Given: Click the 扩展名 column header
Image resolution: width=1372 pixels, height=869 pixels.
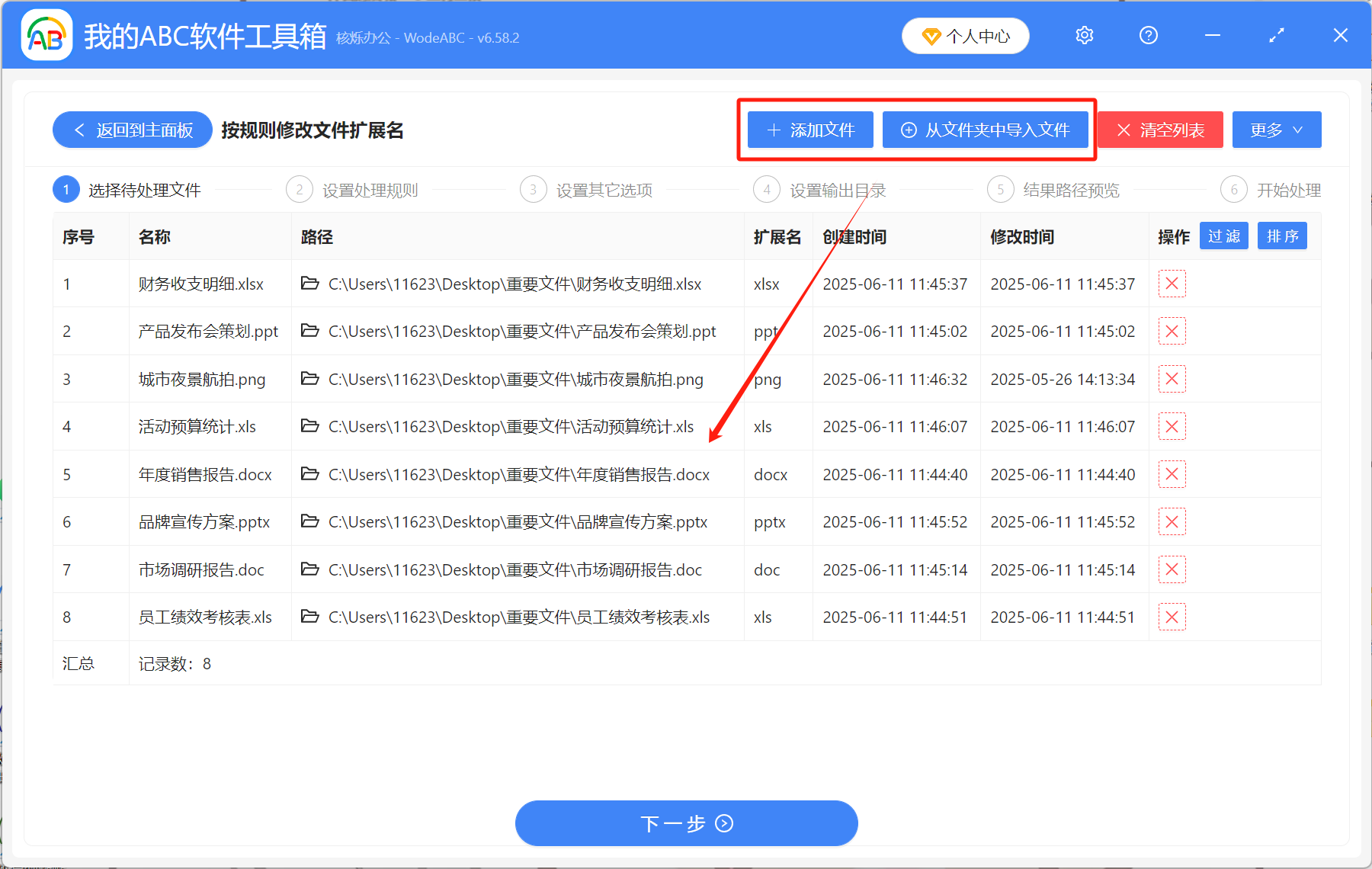Looking at the screenshot, I should tap(777, 237).
